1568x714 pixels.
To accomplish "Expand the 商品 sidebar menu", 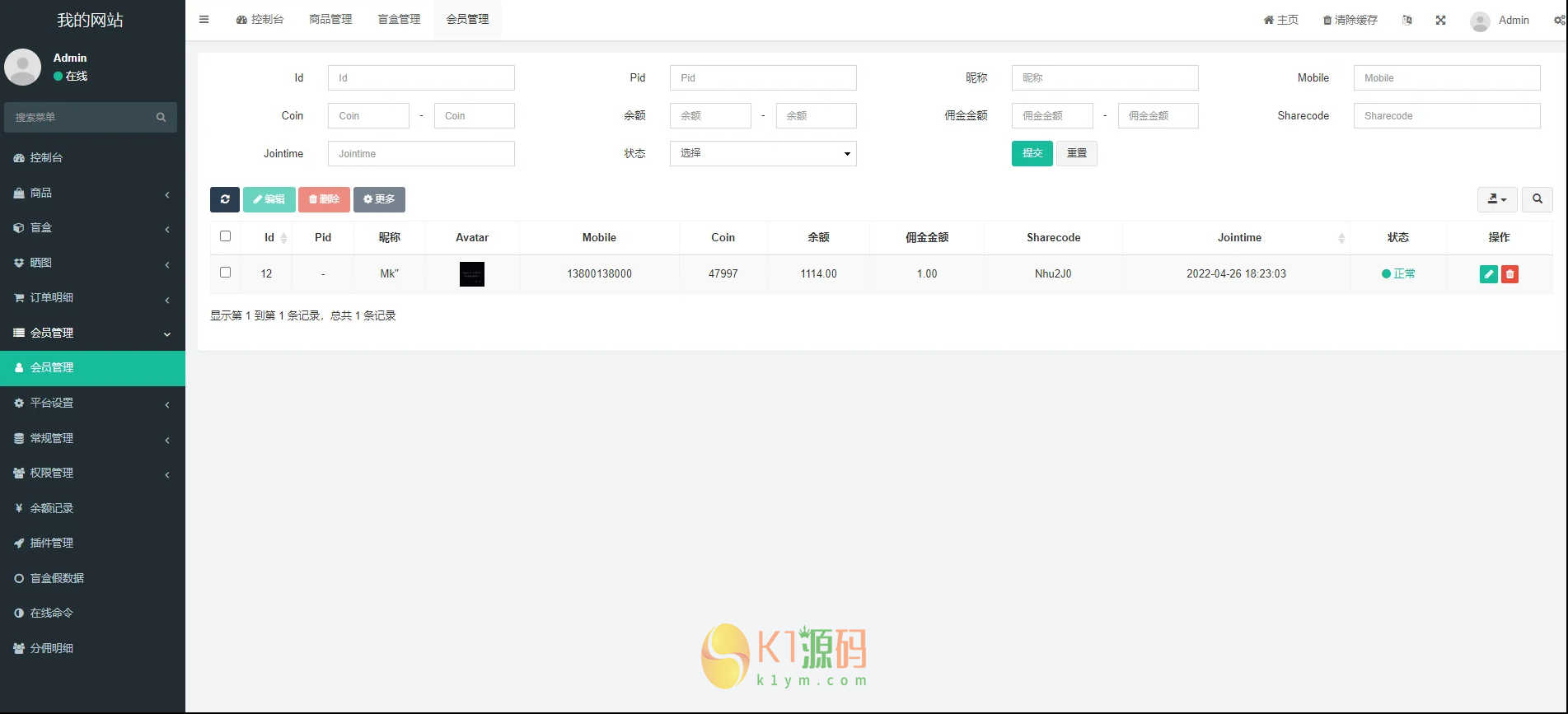I will [x=92, y=193].
